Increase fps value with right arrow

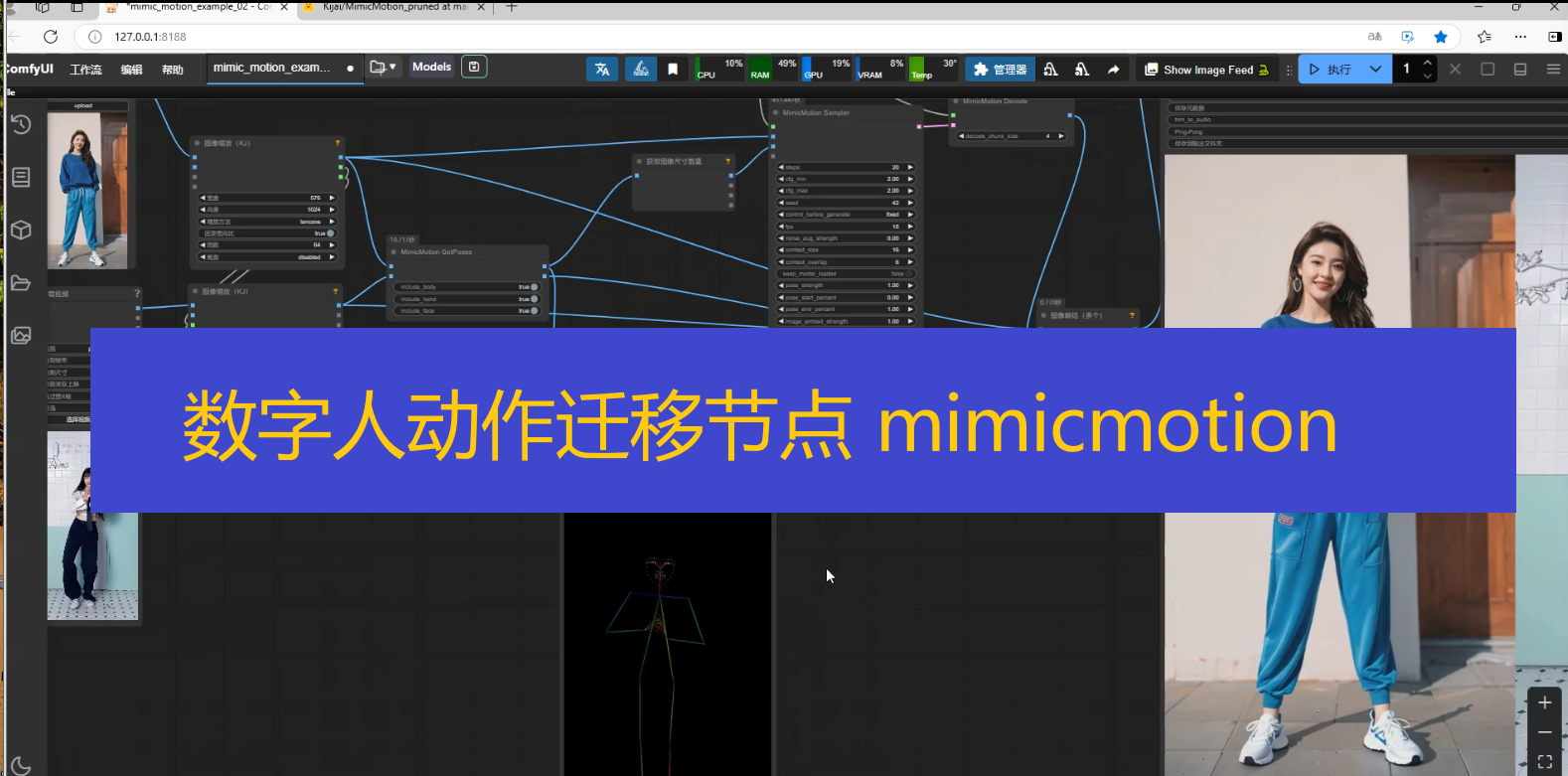[910, 227]
